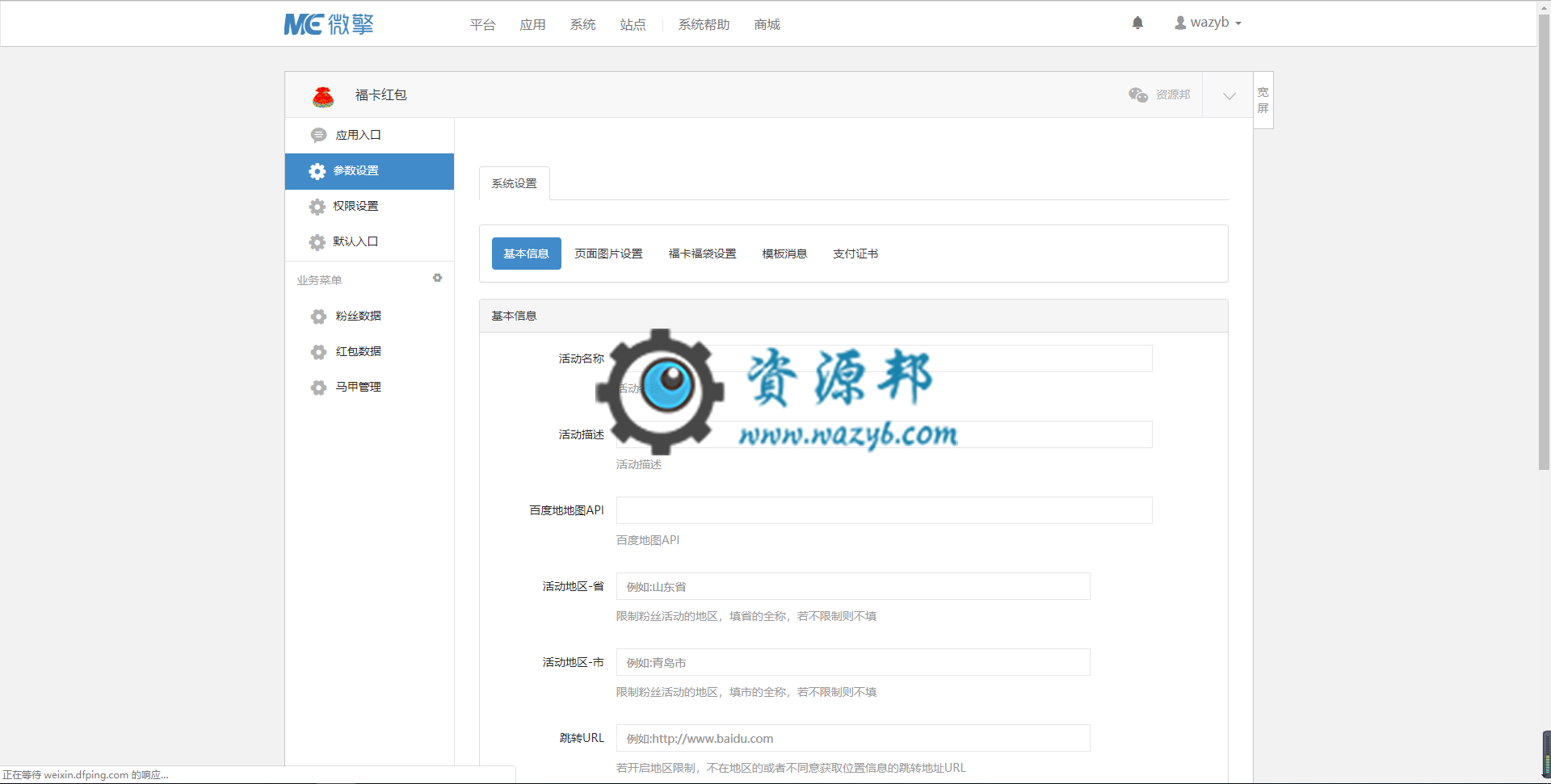The height and width of the screenshot is (784, 1551).
Task: Click the 福卡红包 app icon
Action: tap(323, 96)
